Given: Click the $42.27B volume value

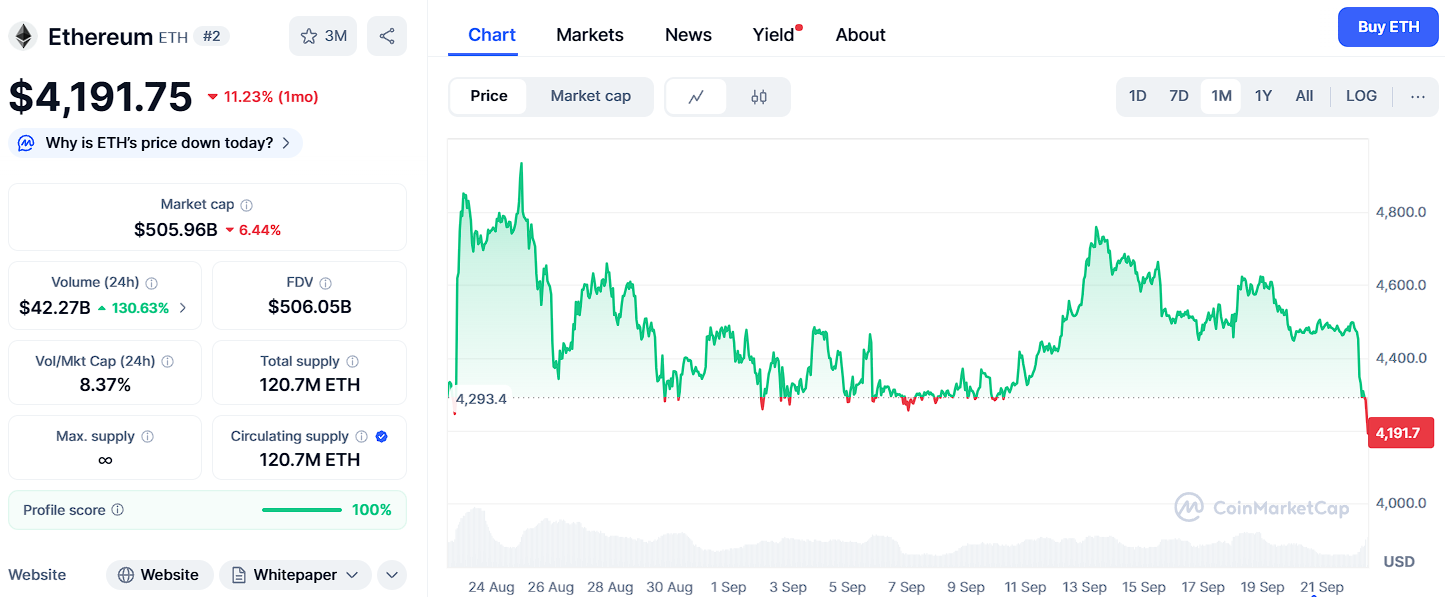Looking at the screenshot, I should [54, 308].
